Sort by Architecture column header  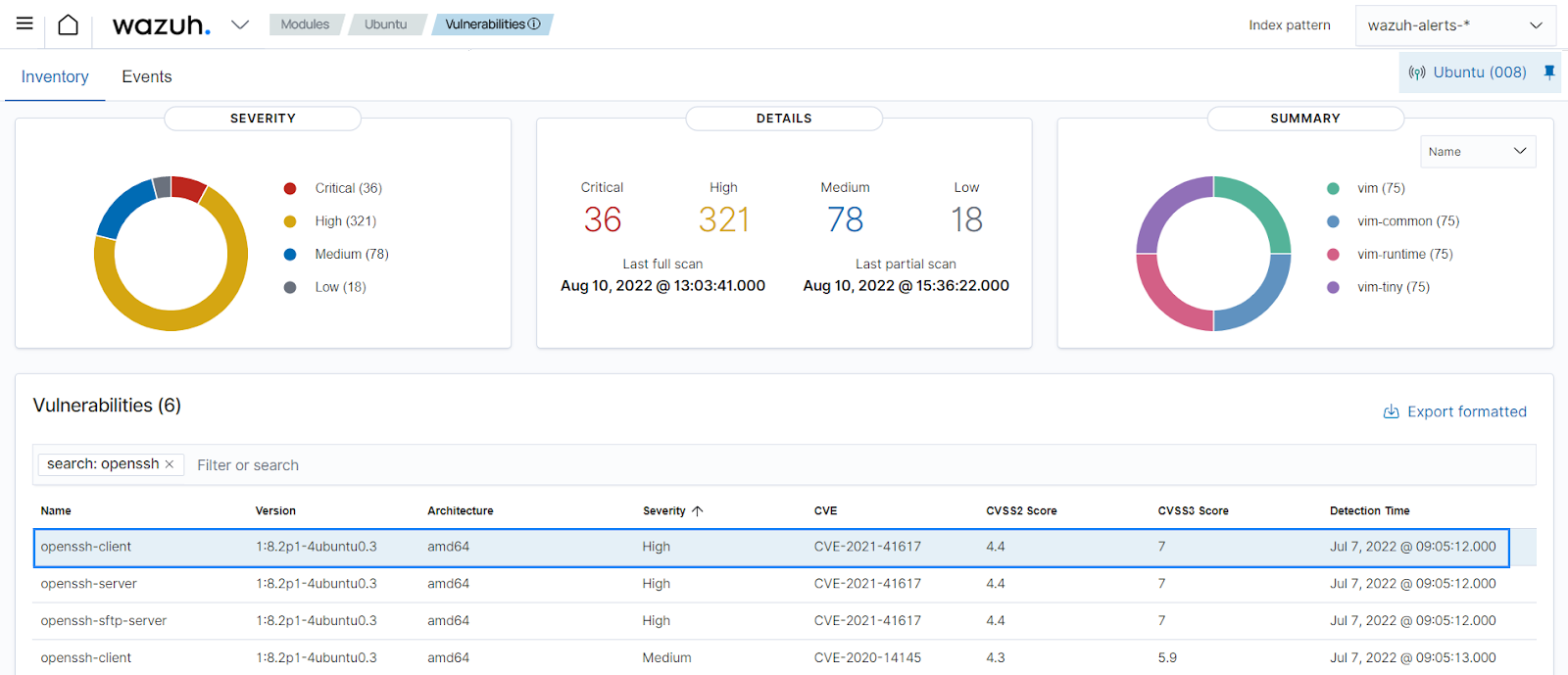pyautogui.click(x=461, y=510)
